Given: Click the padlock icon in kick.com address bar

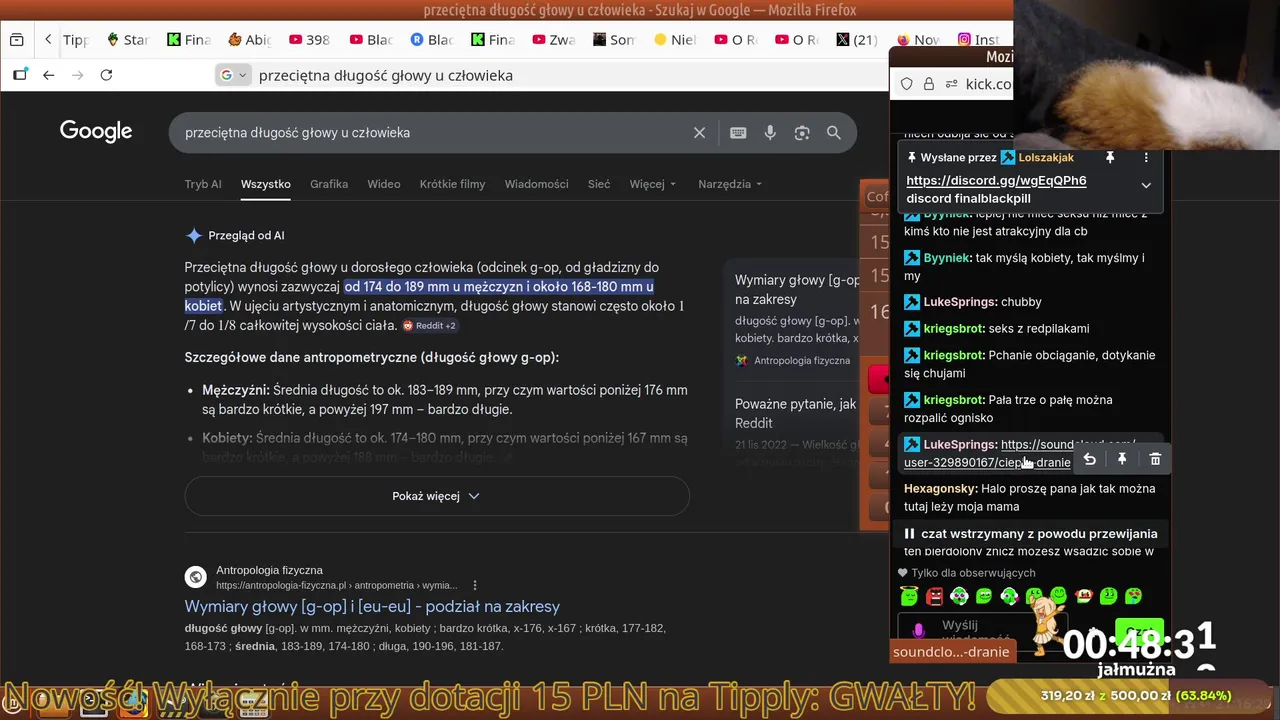Looking at the screenshot, I should 928,84.
